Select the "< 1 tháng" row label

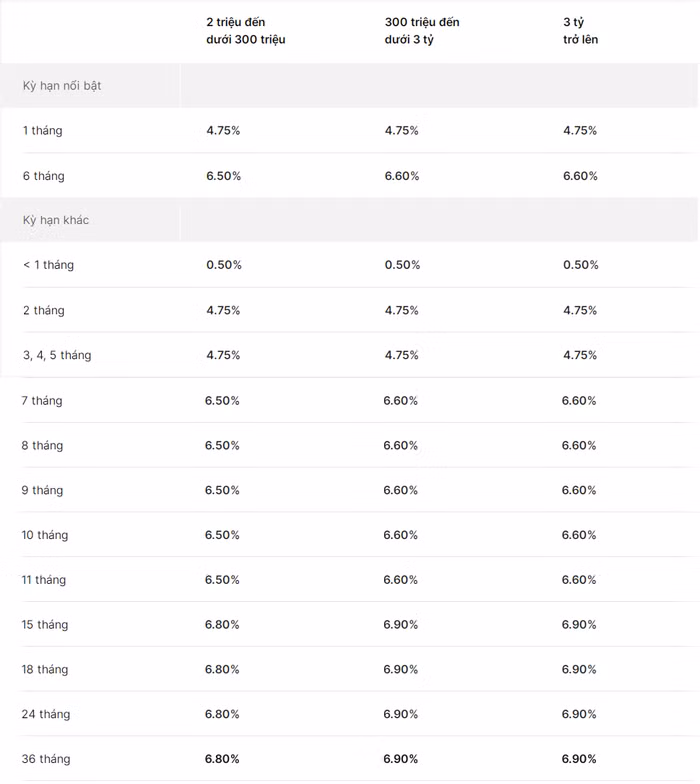pyautogui.click(x=48, y=265)
